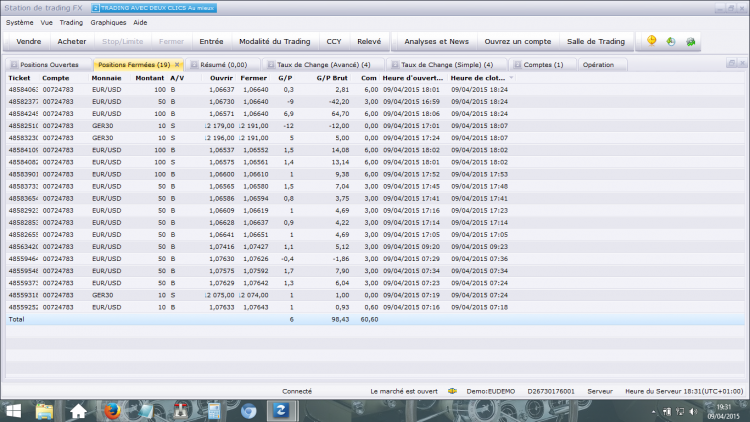Click the yellow clock alert icon
Image resolution: width=750 pixels, height=422 pixels.
tap(651, 41)
